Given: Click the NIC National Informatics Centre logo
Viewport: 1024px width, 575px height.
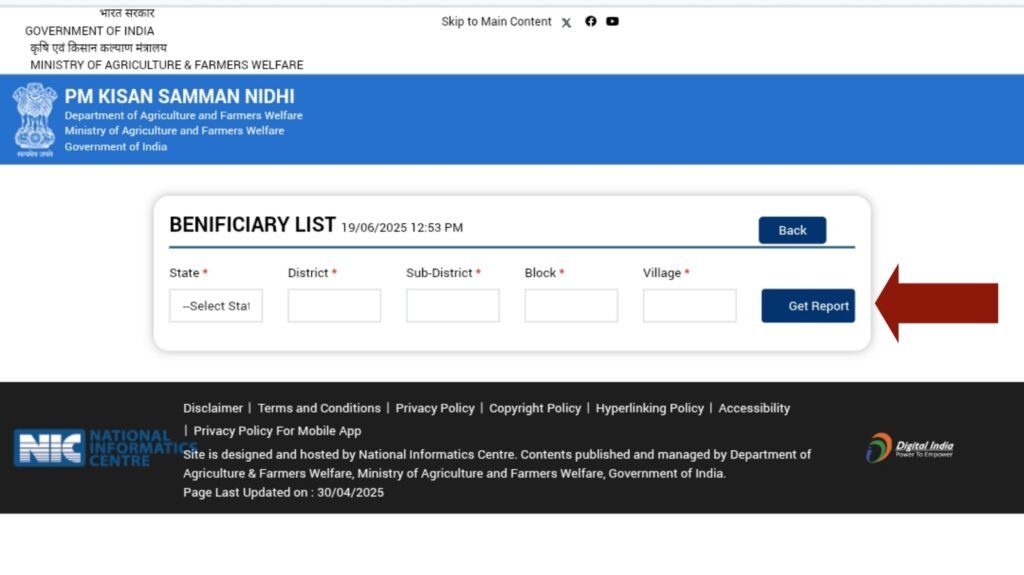Looking at the screenshot, I should click(104, 448).
